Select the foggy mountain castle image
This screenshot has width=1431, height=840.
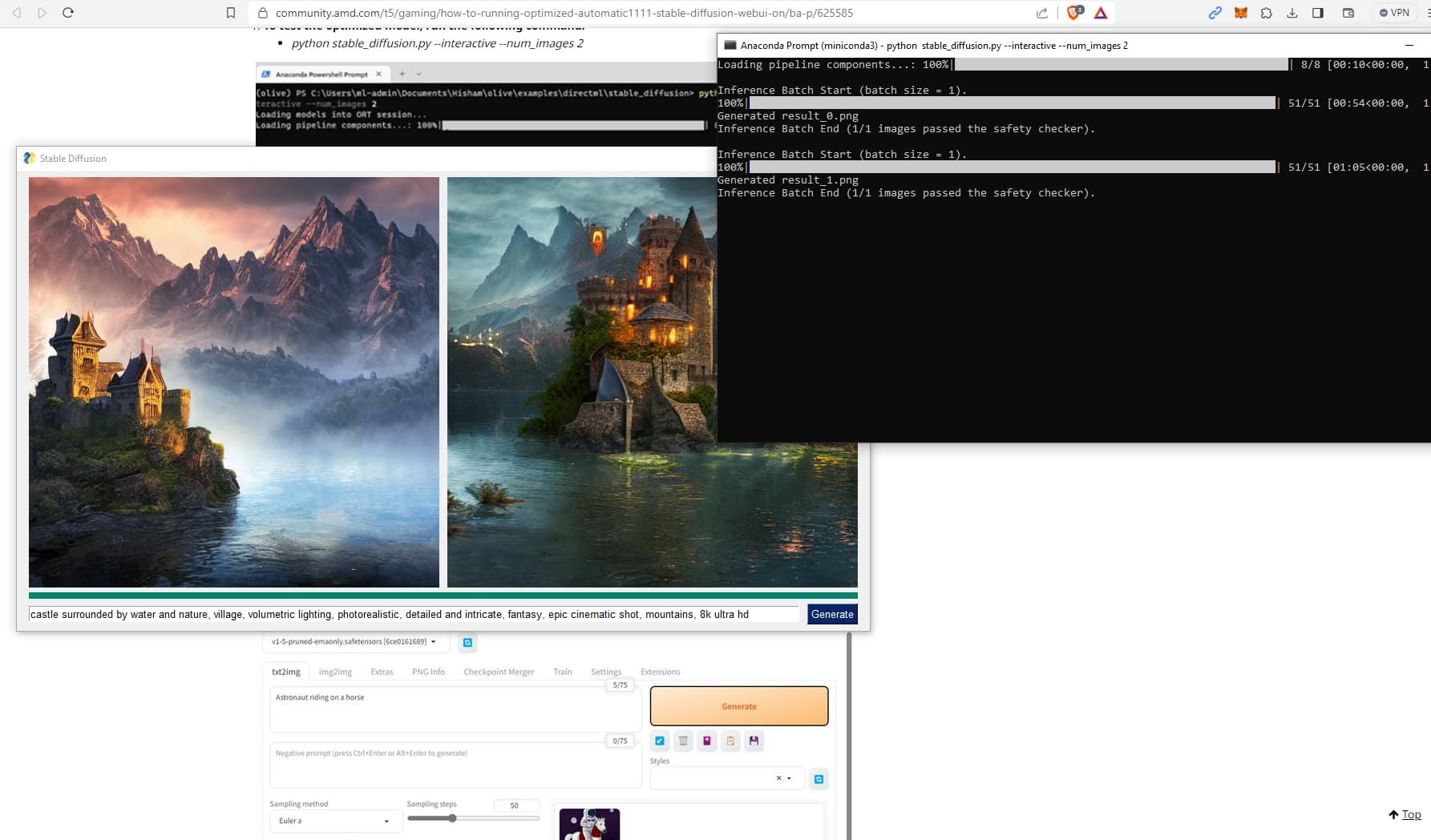click(234, 382)
